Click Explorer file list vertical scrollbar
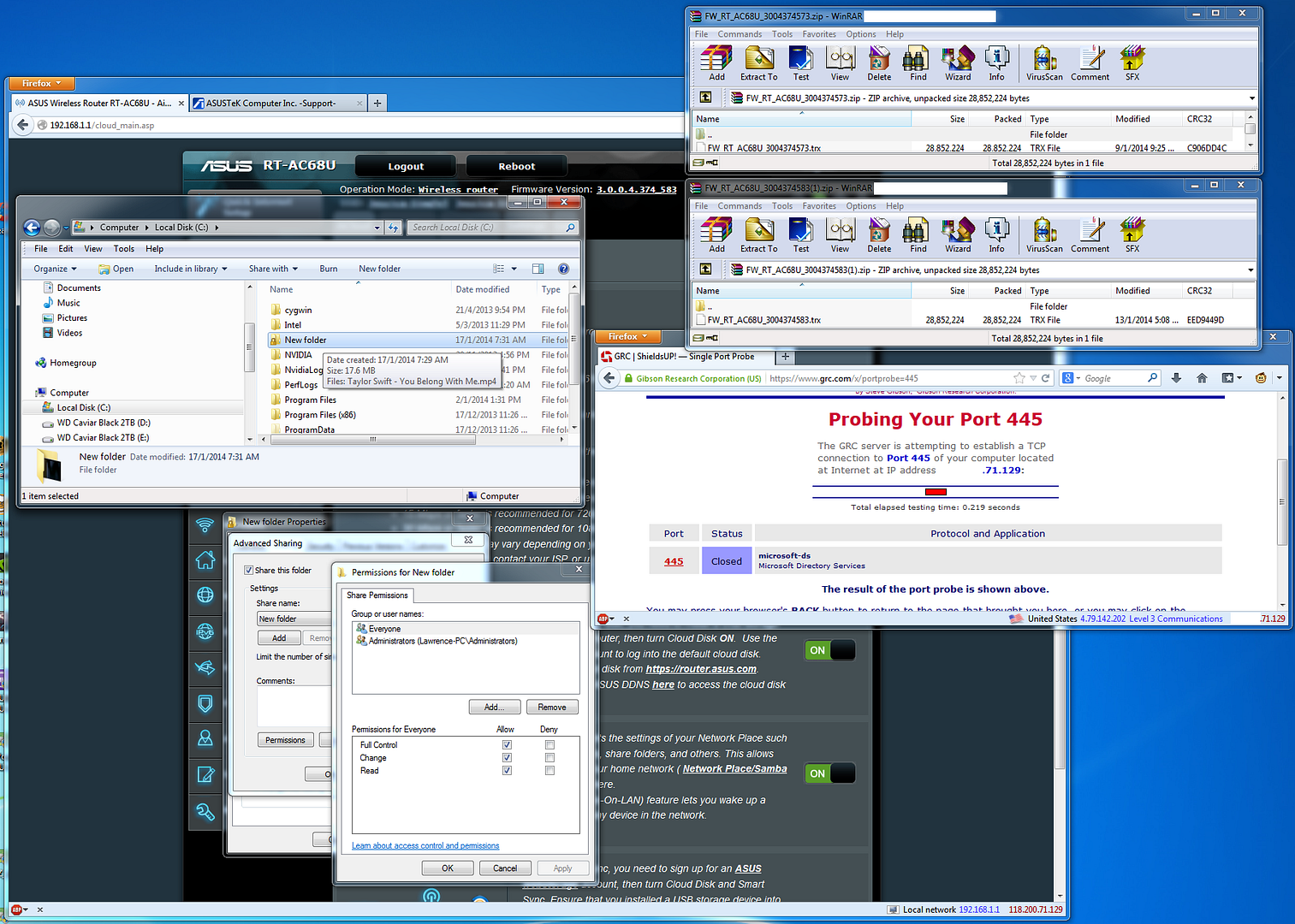Viewport: 1295px width, 924px height. (574, 359)
